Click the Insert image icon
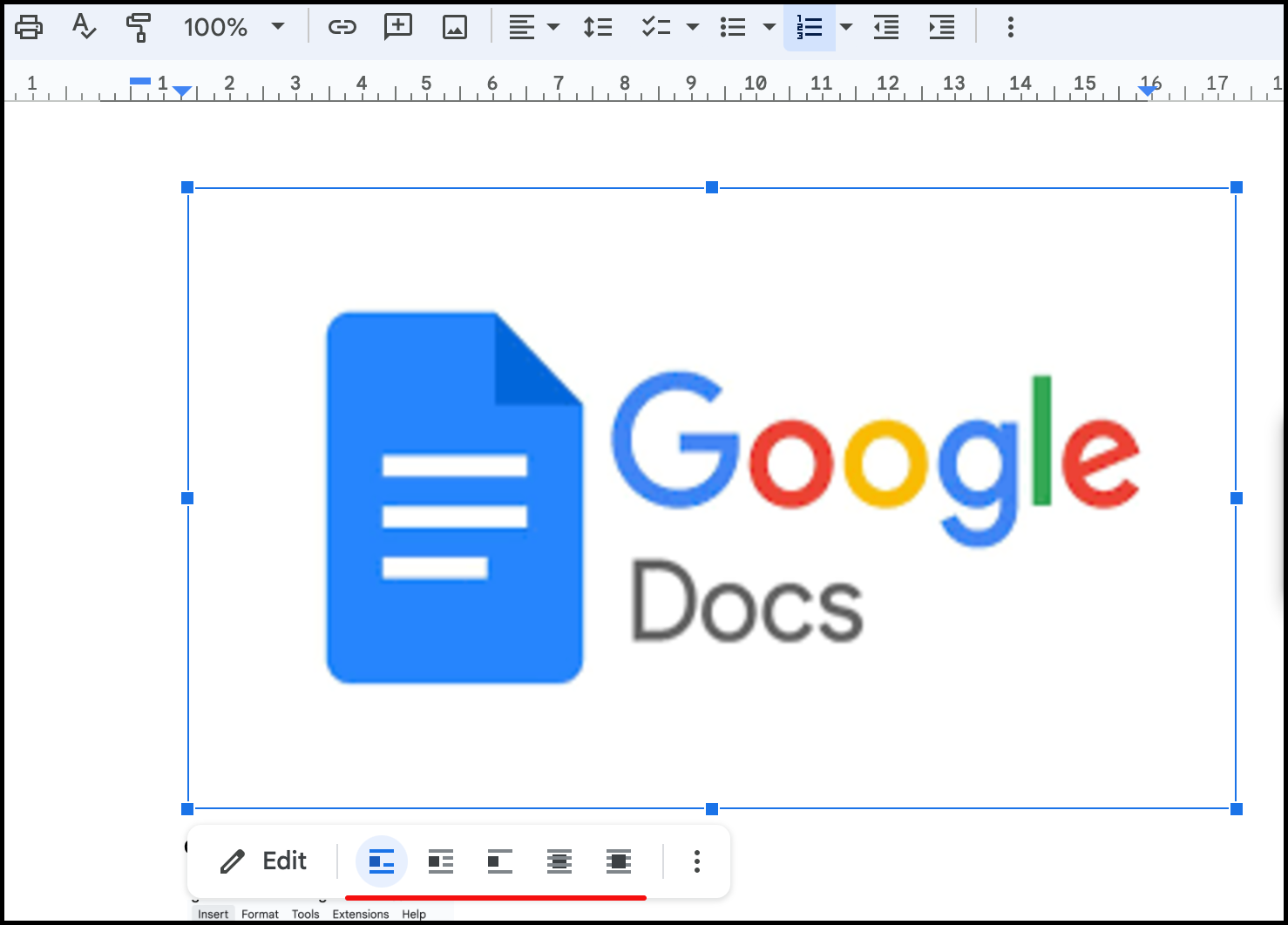 (x=455, y=27)
